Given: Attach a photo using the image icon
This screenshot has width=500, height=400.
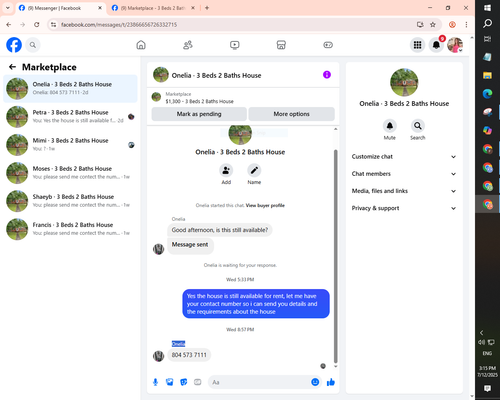Looking at the screenshot, I should pyautogui.click(x=169, y=382).
